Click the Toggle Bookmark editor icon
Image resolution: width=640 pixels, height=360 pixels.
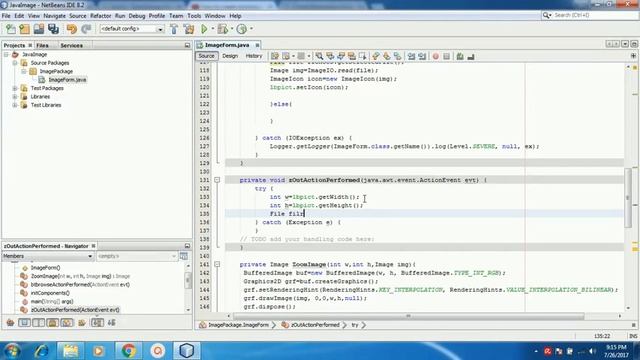coord(398,56)
